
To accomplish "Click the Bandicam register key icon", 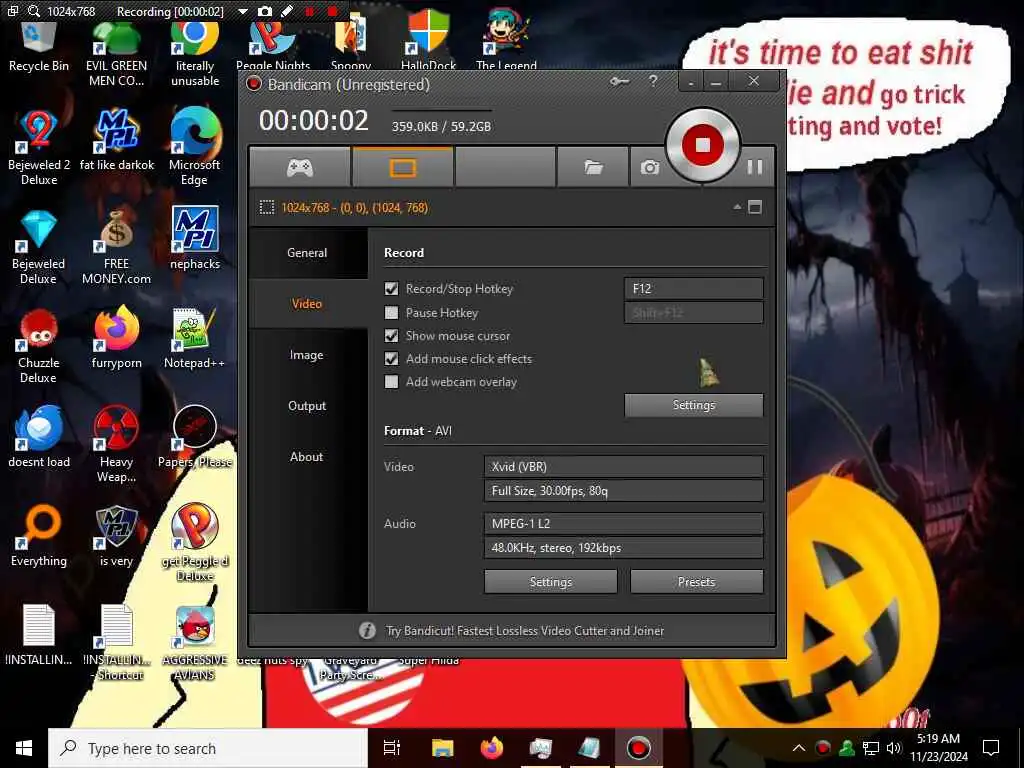I will (x=619, y=82).
